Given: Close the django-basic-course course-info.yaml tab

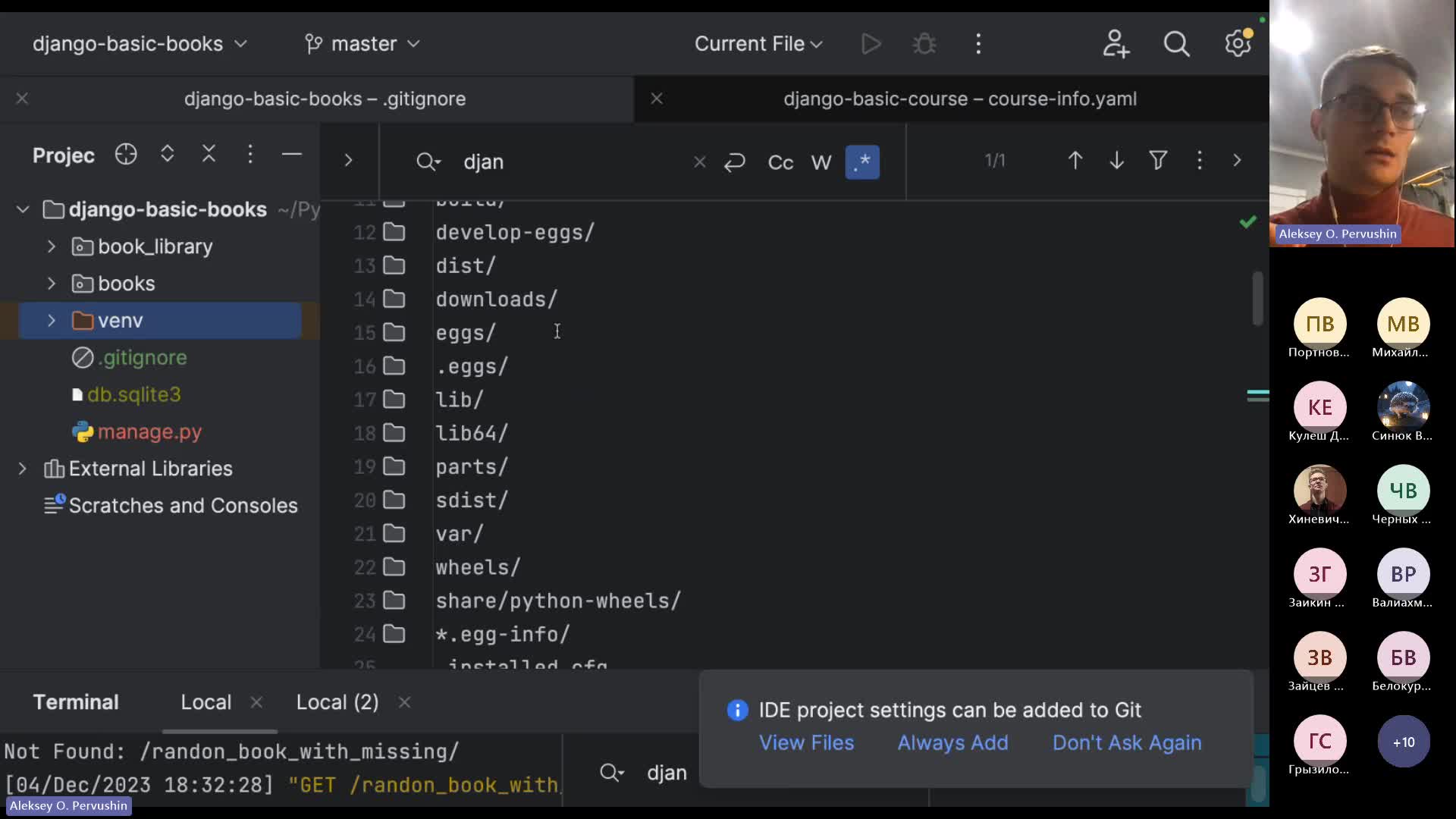Looking at the screenshot, I should click(657, 99).
